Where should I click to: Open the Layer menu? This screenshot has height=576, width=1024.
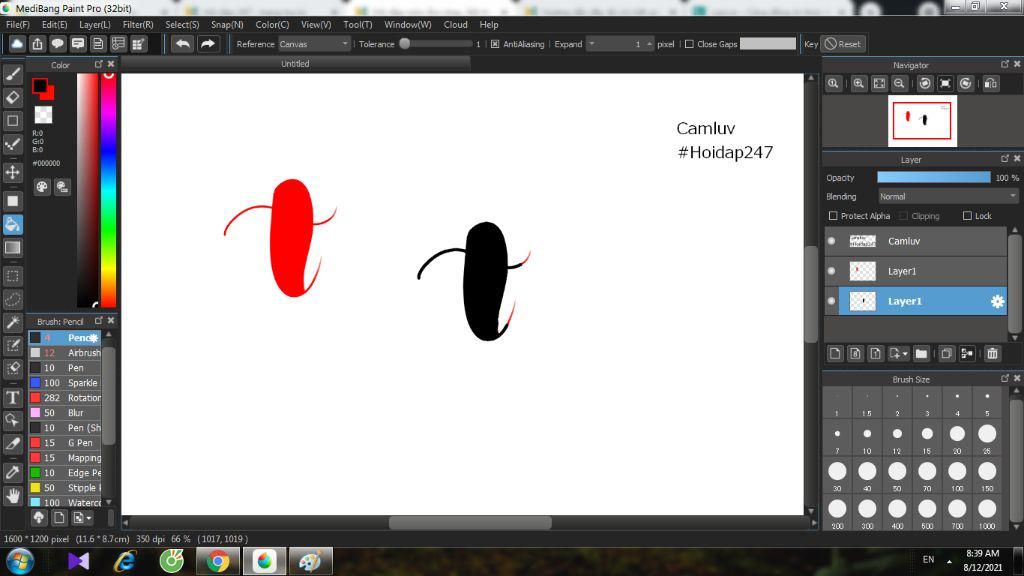pos(95,24)
